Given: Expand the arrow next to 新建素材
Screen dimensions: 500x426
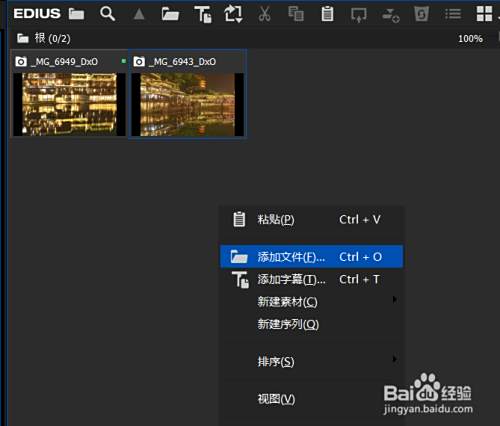Looking at the screenshot, I should pos(395,299).
